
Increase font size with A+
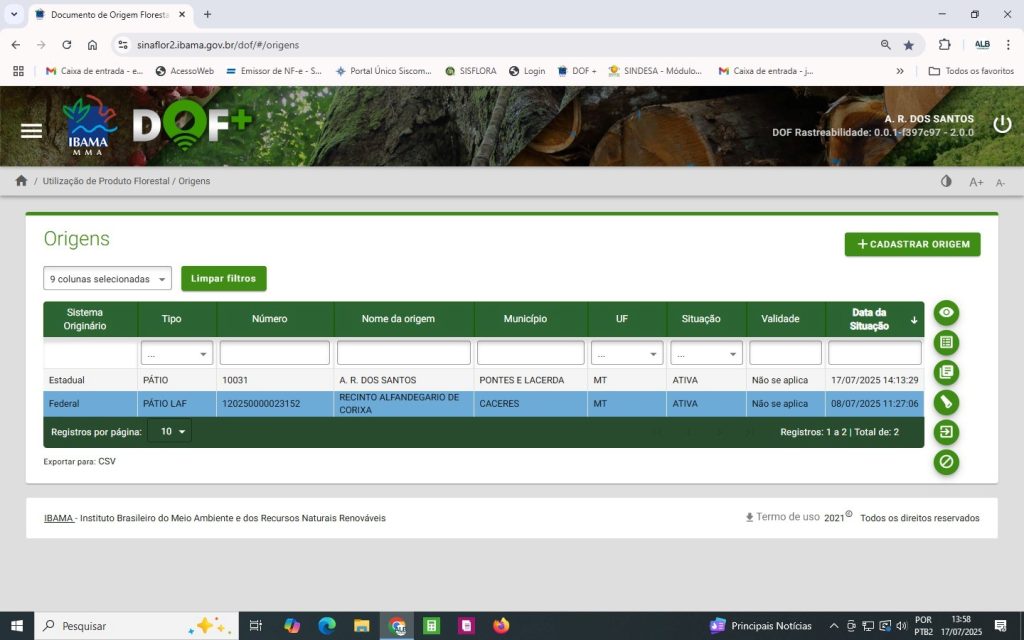click(976, 182)
